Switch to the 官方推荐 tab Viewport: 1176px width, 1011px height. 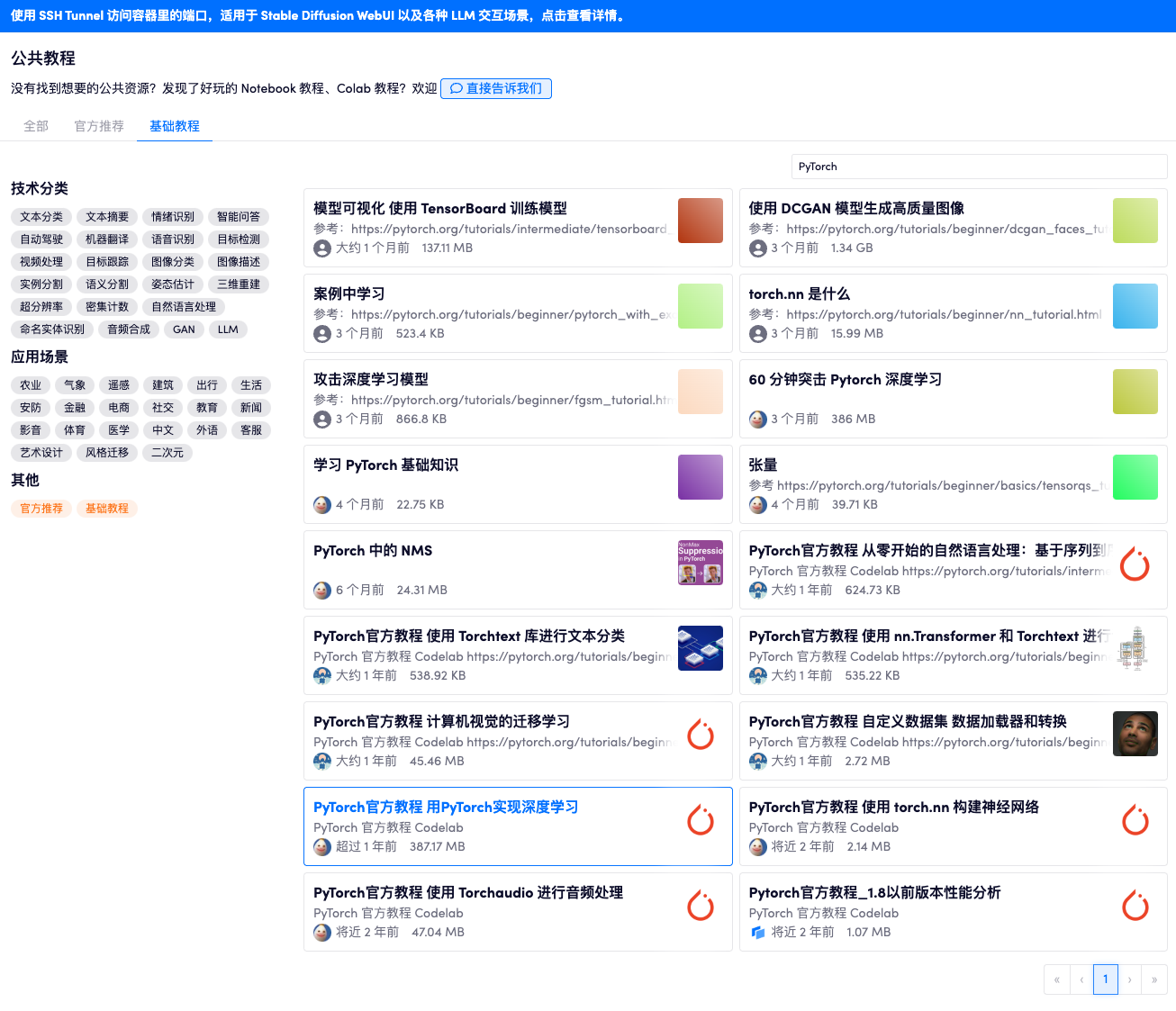coord(99,126)
